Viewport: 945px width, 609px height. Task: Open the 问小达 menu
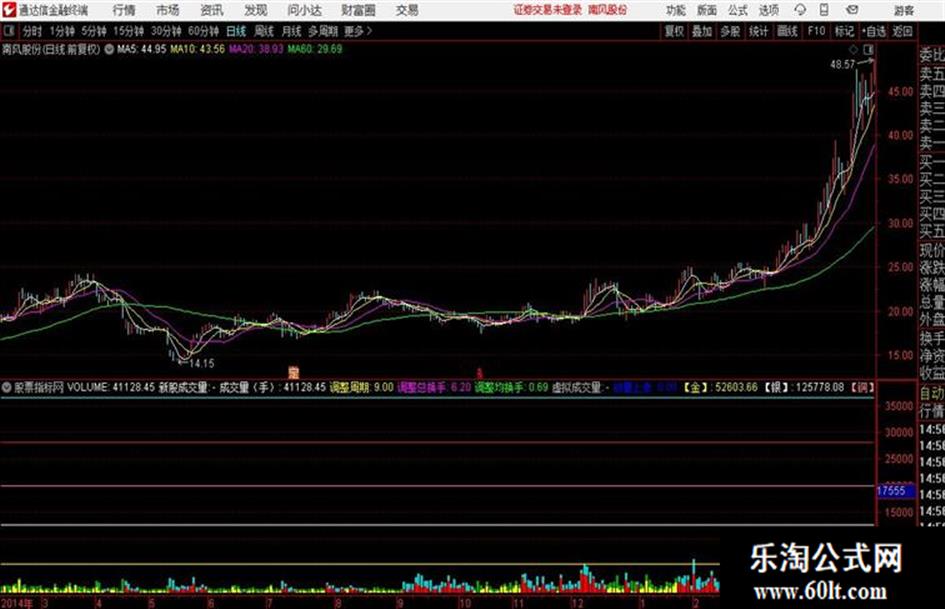point(304,10)
